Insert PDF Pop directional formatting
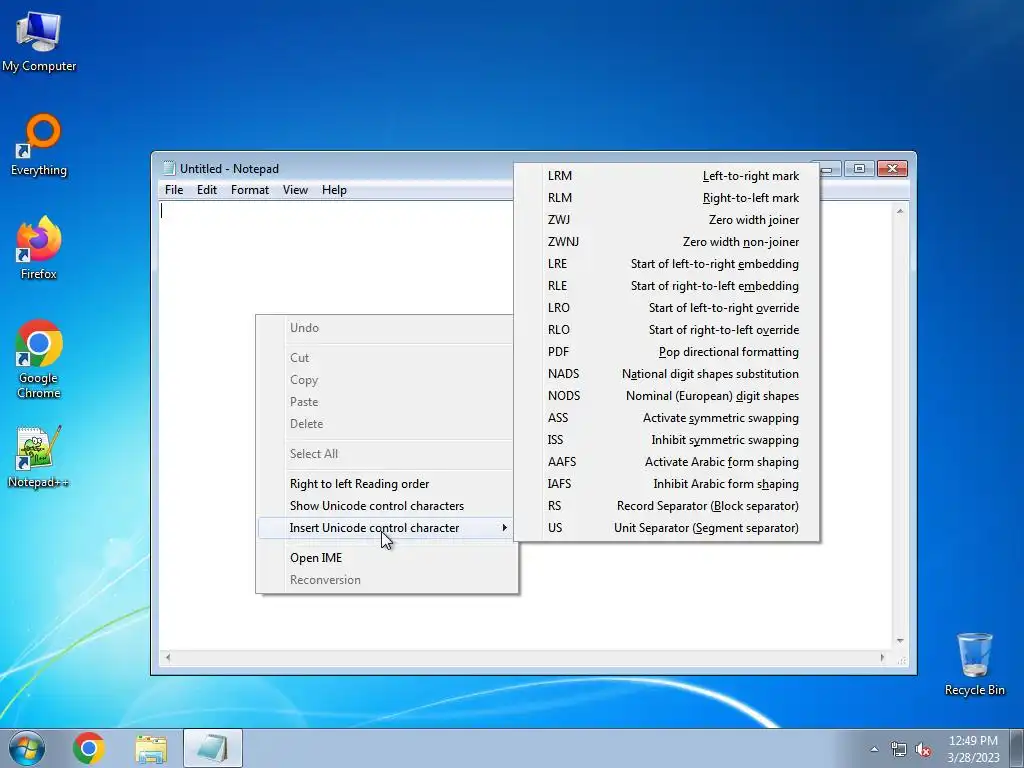The width and height of the screenshot is (1024, 768). [x=667, y=352]
